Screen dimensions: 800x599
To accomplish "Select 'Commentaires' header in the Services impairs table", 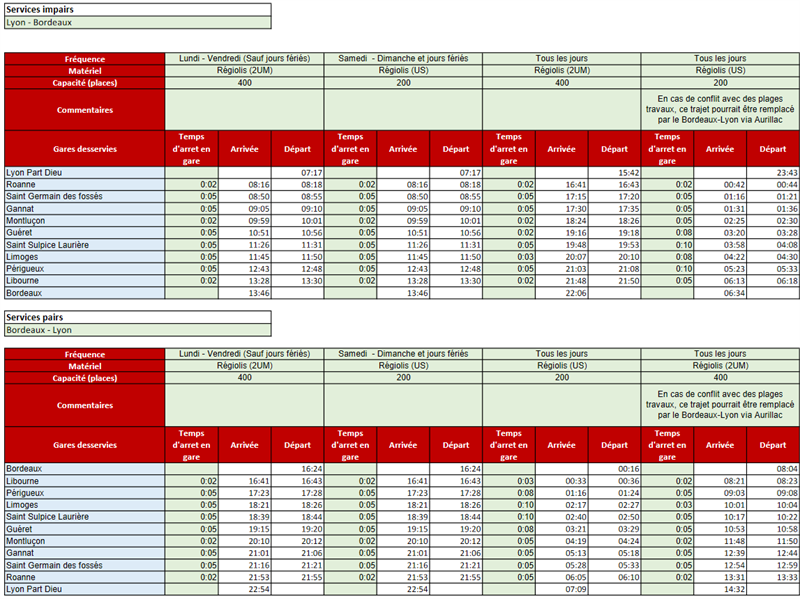I will point(84,110).
